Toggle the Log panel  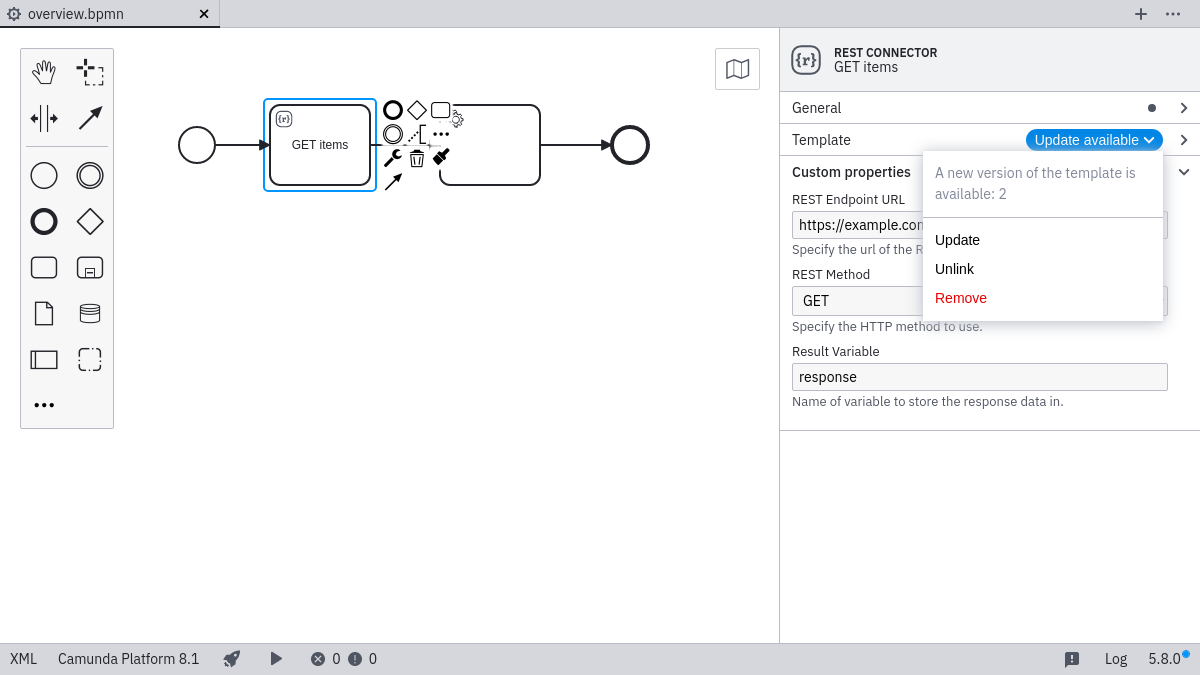point(1115,659)
